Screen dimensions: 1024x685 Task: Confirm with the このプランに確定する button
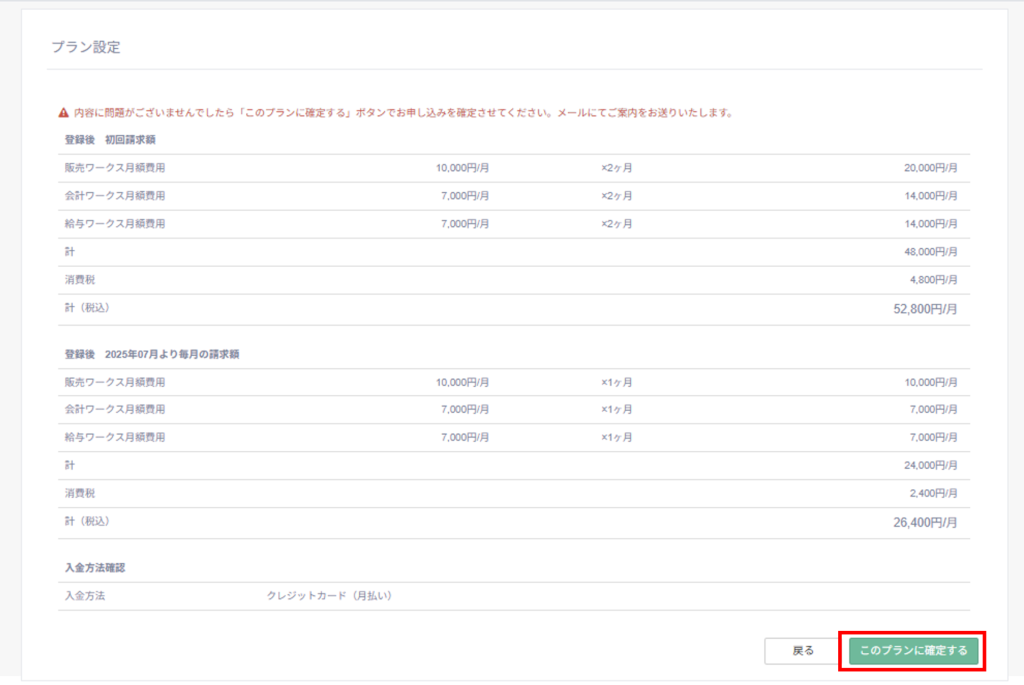(913, 650)
